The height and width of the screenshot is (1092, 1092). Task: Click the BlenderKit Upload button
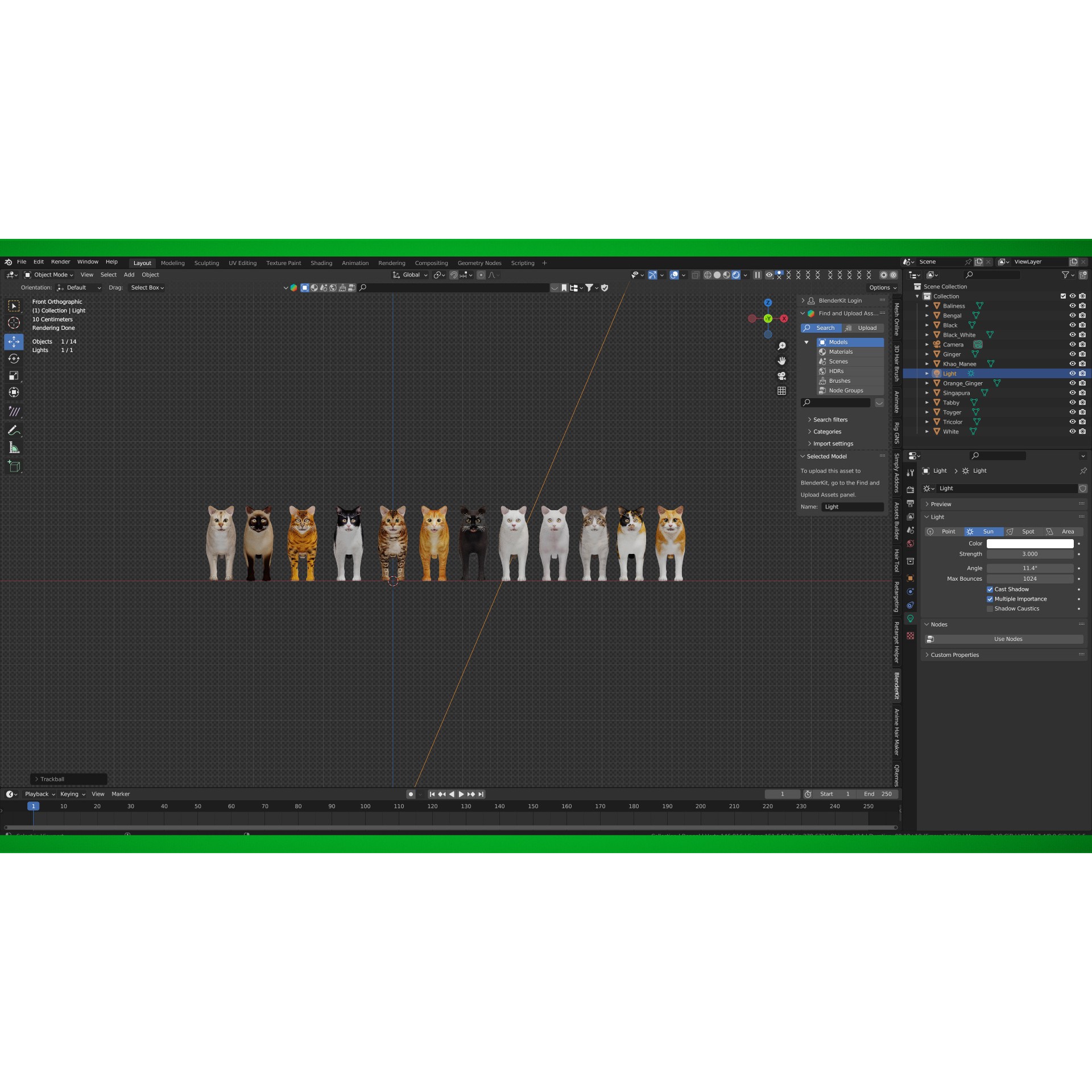coord(866,328)
